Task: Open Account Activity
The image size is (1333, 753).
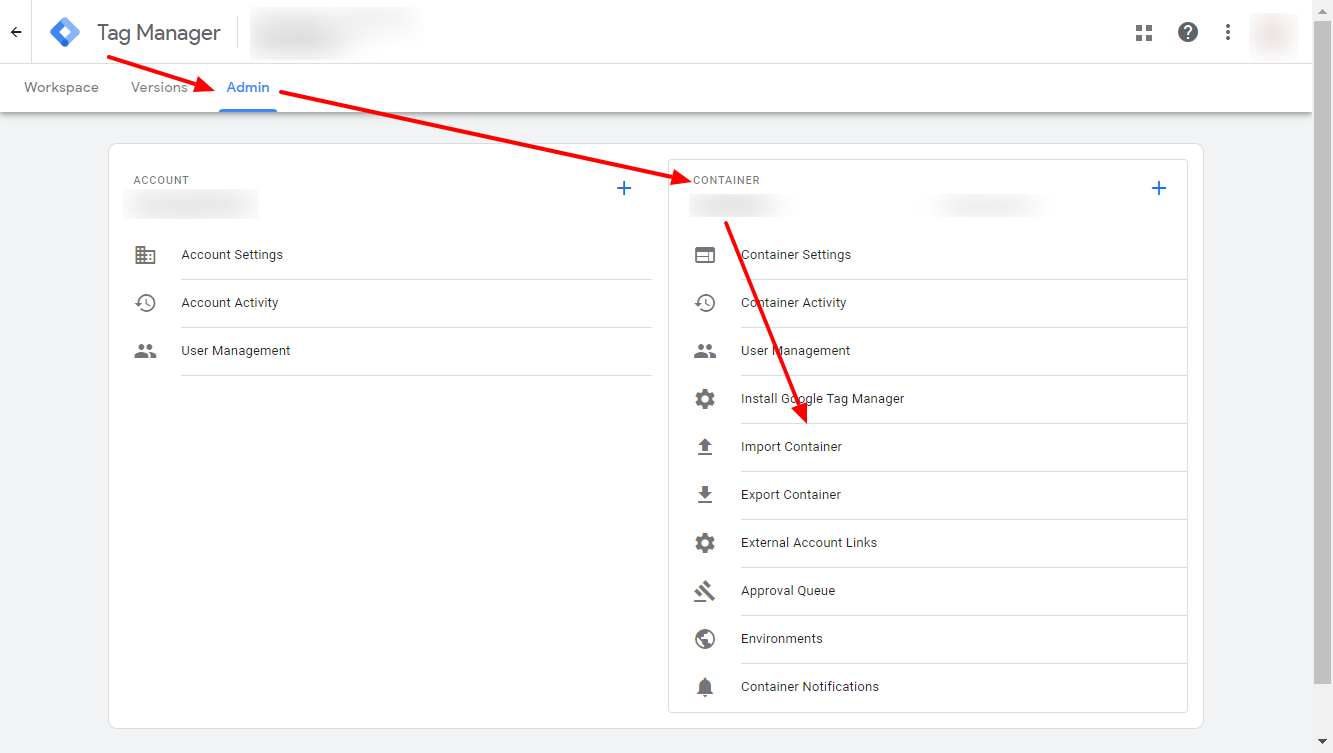Action: pos(230,303)
